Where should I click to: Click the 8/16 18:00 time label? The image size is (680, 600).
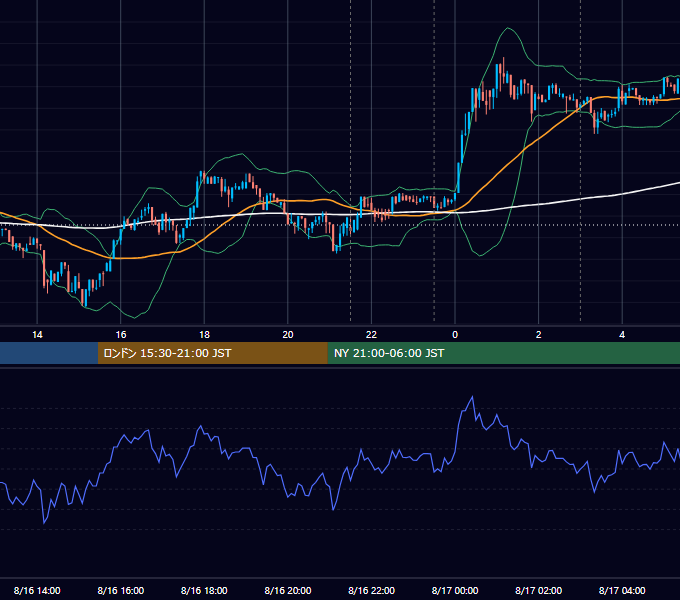pos(204,590)
